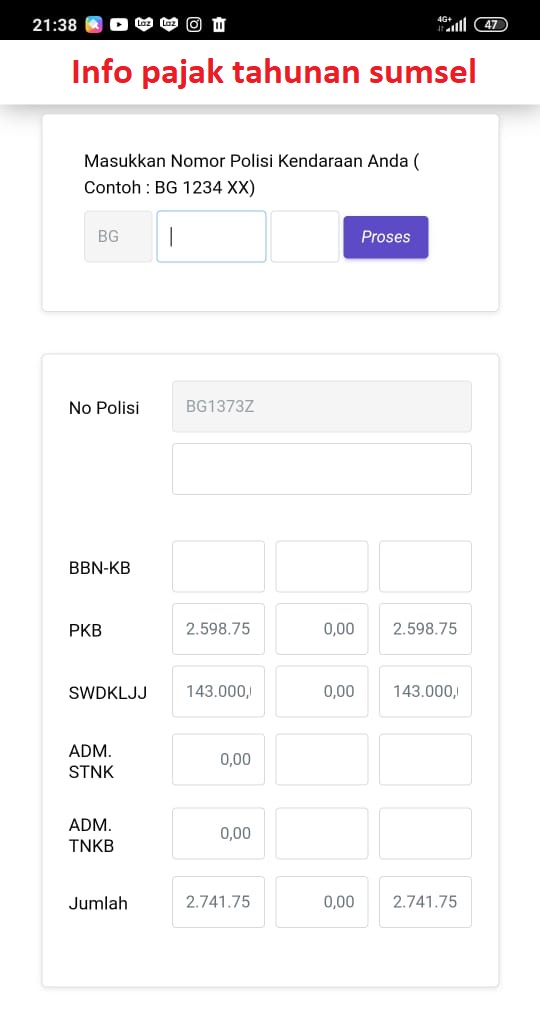The image size is (540, 1036).
Task: Click the BG prefix field
Action: point(118,237)
